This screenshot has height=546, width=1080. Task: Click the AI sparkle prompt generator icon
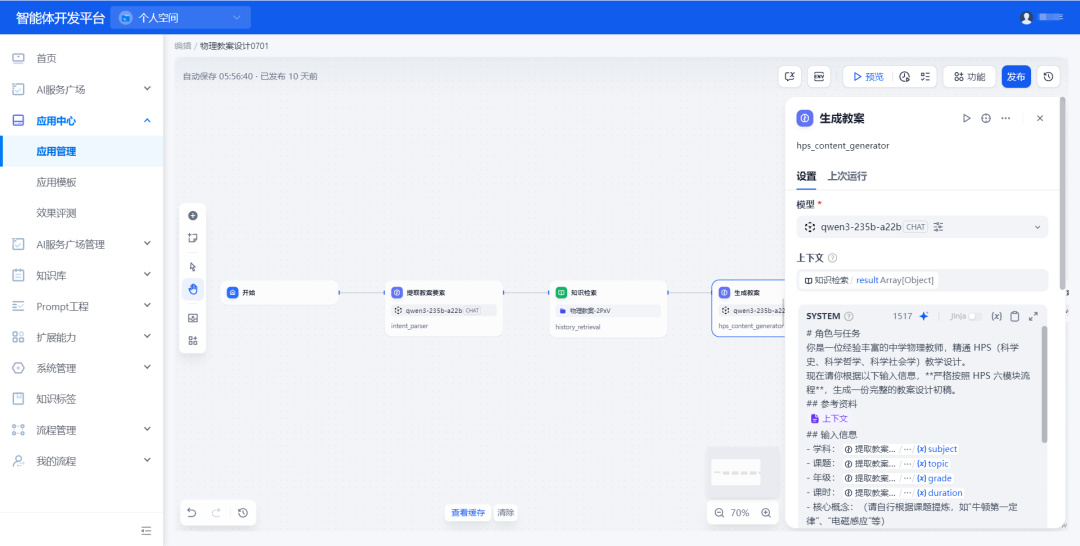tap(924, 316)
